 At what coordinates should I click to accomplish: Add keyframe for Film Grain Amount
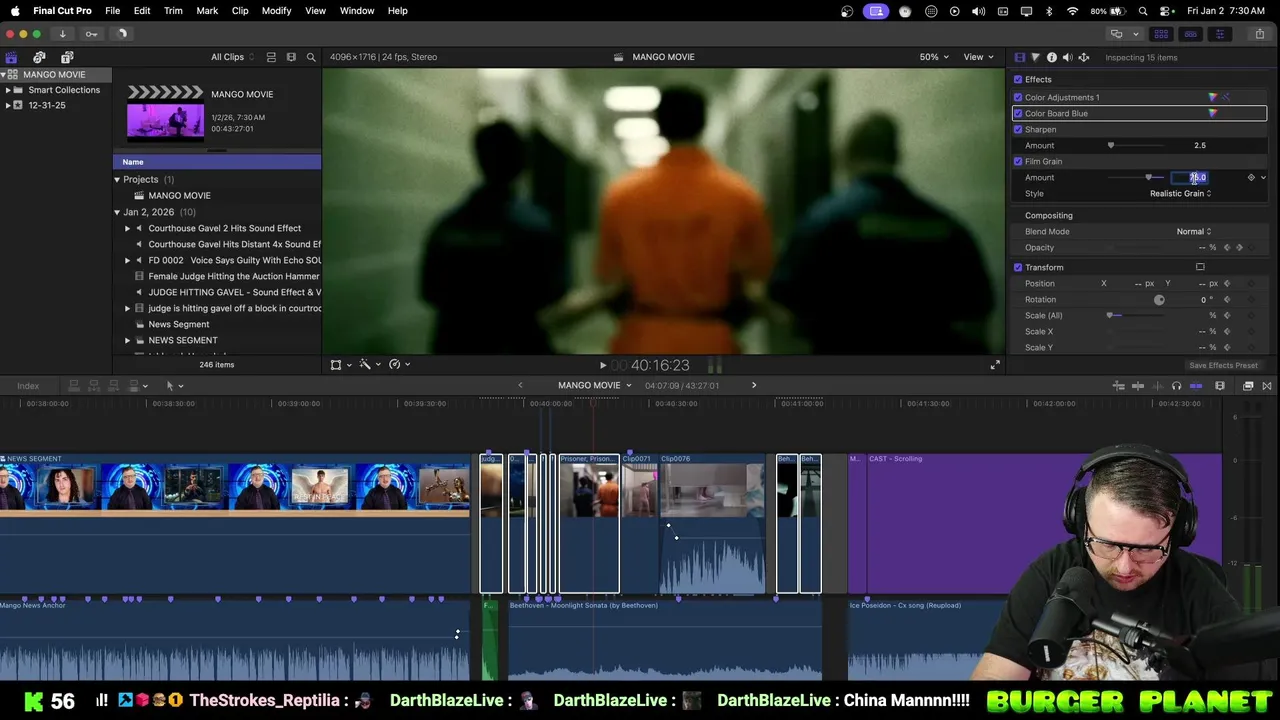pyautogui.click(x=1251, y=177)
